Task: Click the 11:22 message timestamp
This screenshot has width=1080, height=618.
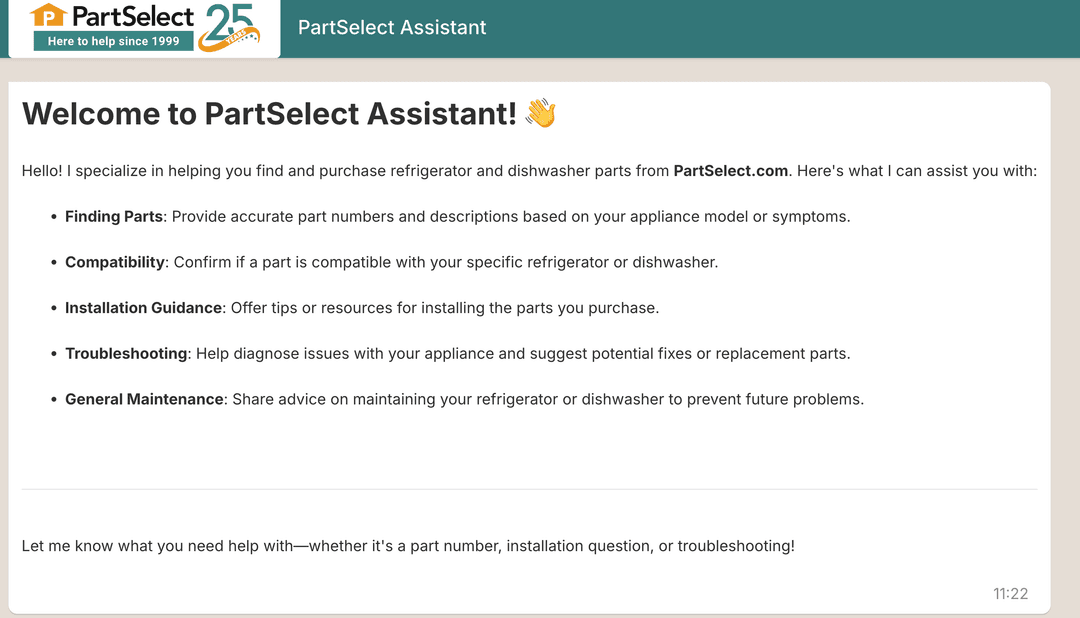Action: click(x=1011, y=593)
